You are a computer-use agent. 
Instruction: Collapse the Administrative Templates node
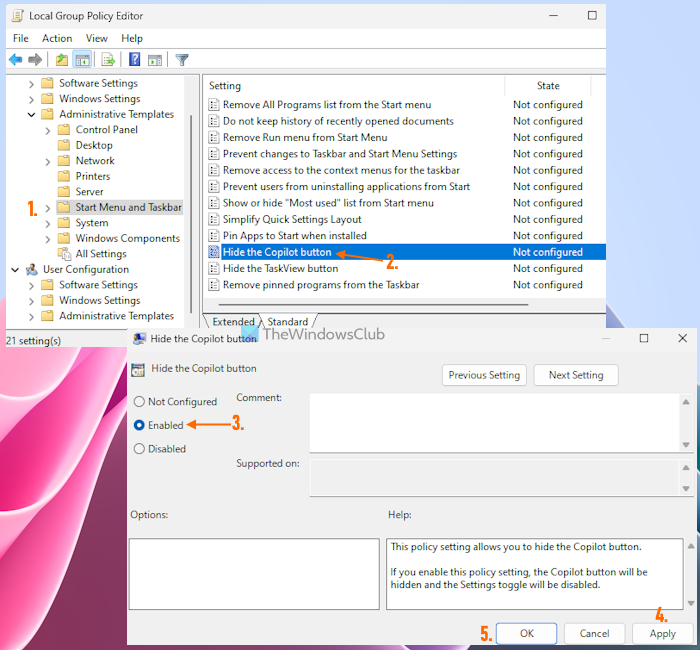pos(32,114)
